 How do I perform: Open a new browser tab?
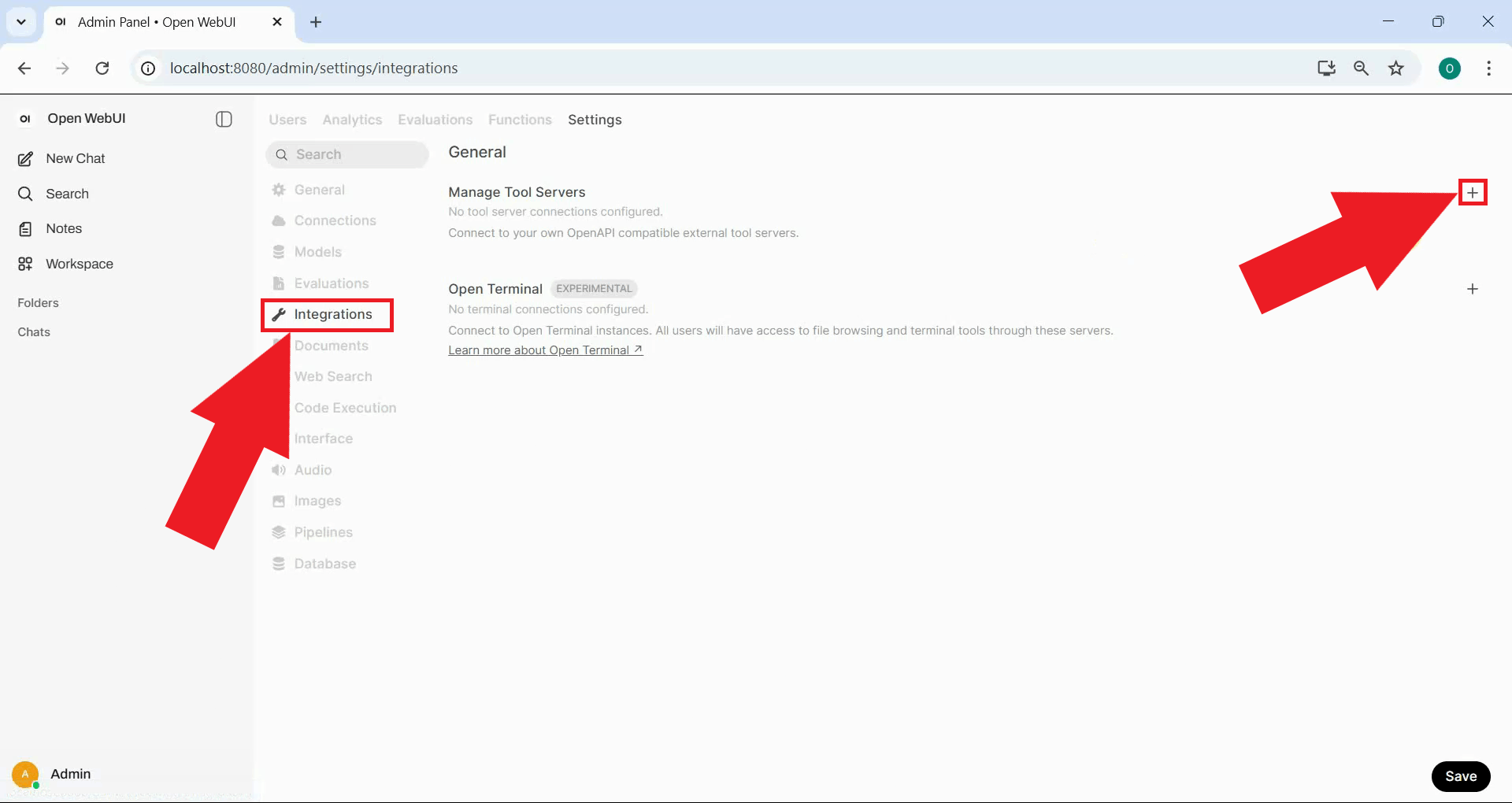(x=316, y=22)
